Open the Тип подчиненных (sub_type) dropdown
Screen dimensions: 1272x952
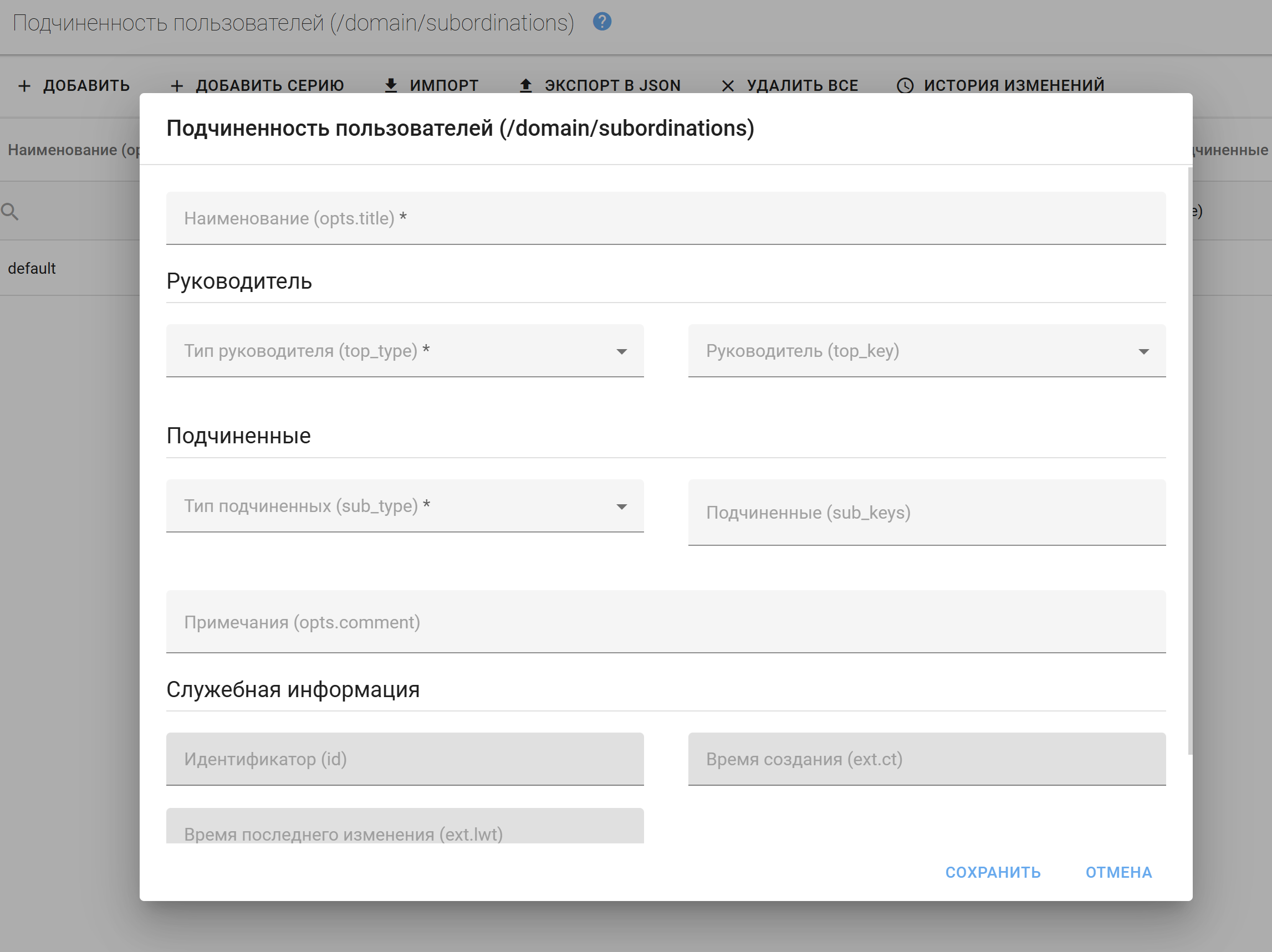404,506
